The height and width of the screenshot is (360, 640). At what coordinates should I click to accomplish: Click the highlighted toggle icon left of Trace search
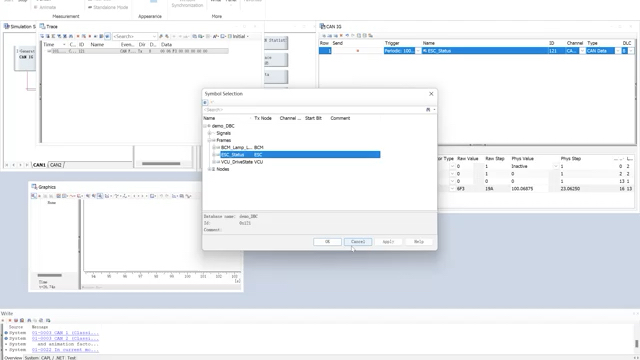pos(107,36)
